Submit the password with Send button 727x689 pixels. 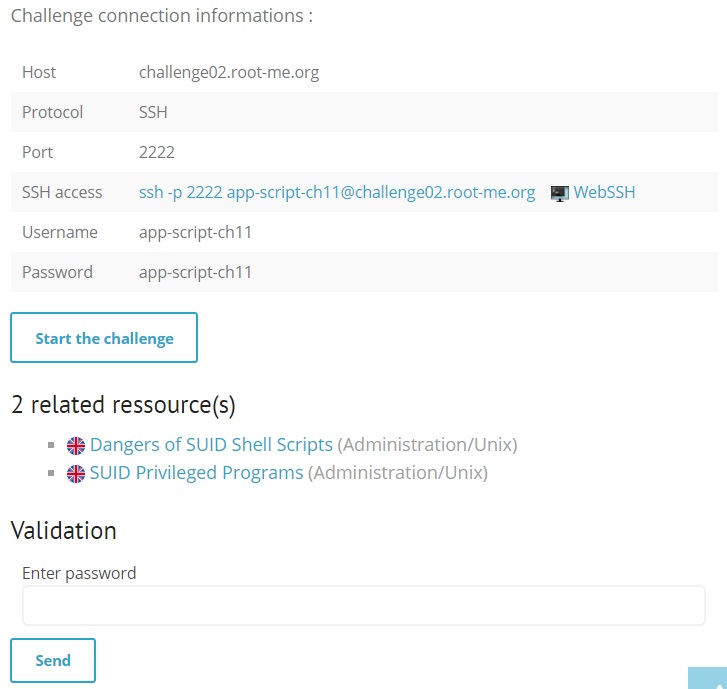pos(53,660)
